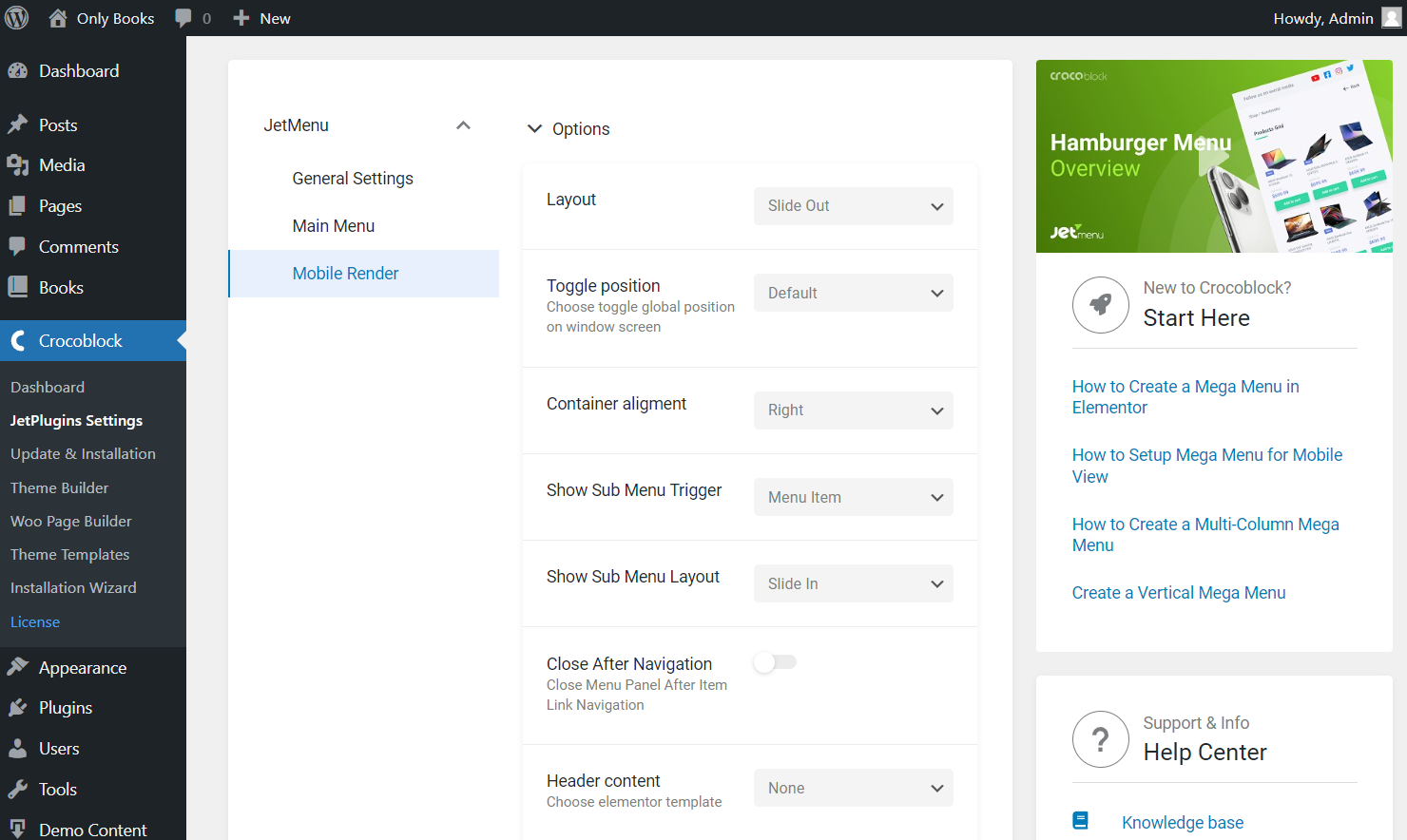This screenshot has width=1407, height=840.
Task: Play the Hamburger Menu Overview video
Action: point(1214,157)
